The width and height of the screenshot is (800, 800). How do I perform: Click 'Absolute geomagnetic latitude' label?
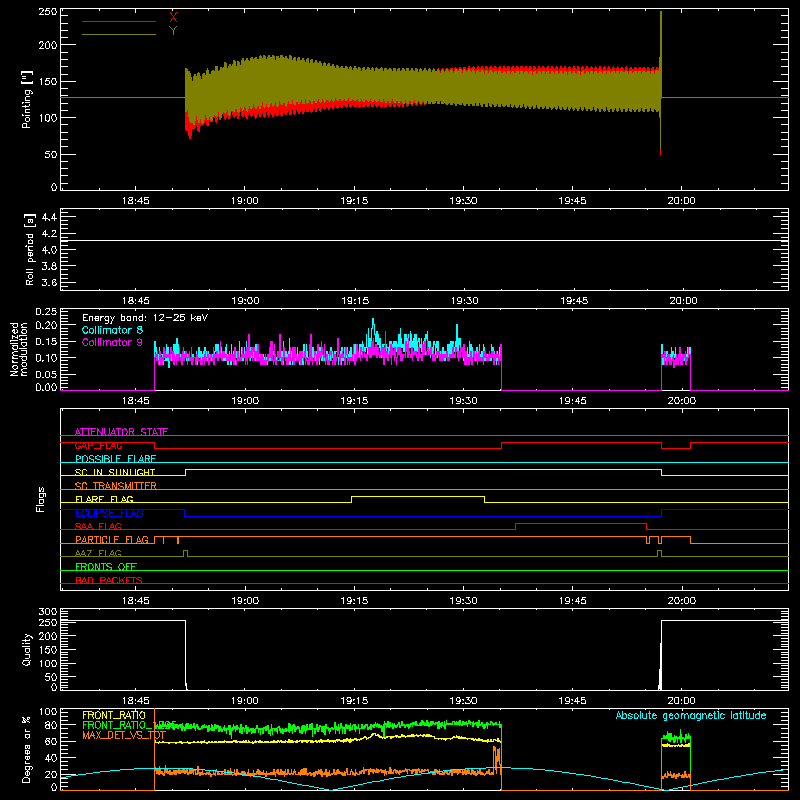pos(691,716)
